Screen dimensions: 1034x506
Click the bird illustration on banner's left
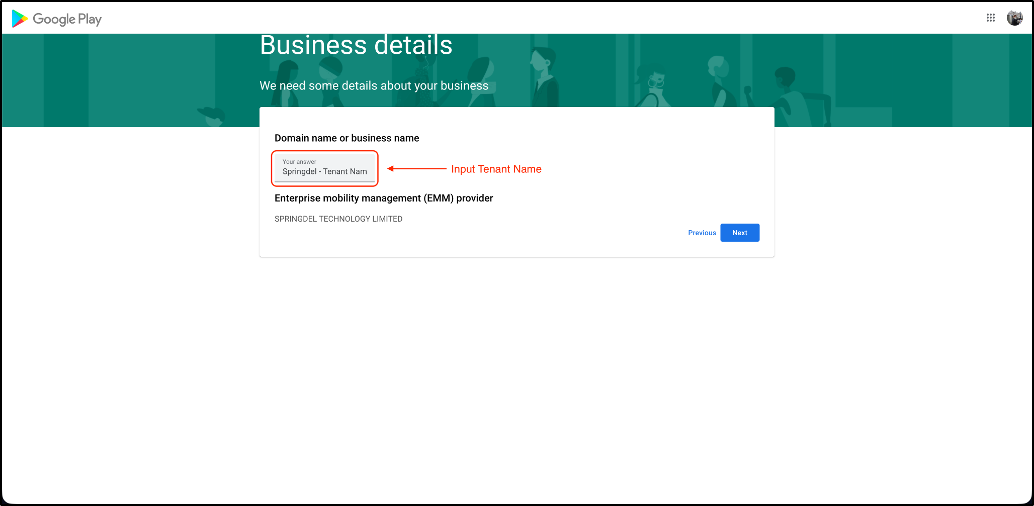point(210,112)
